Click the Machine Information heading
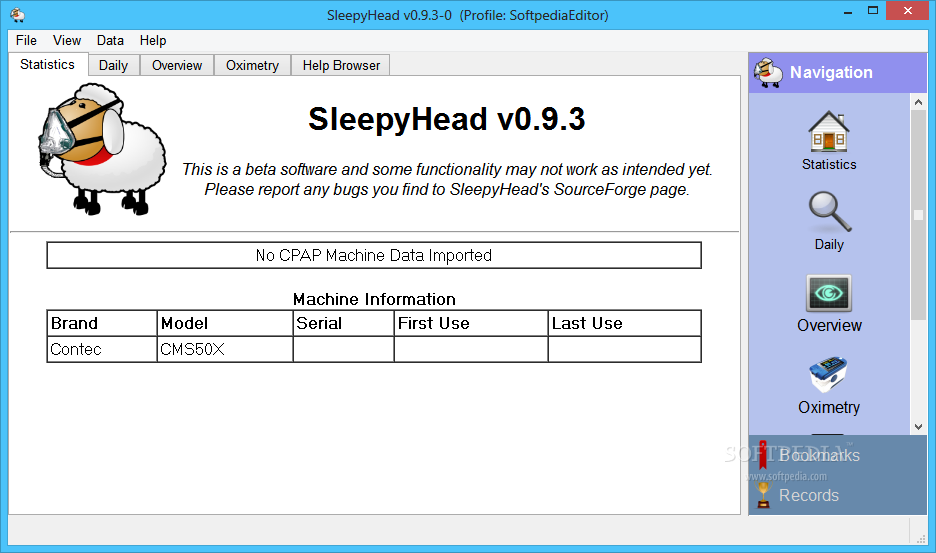 [x=374, y=299]
